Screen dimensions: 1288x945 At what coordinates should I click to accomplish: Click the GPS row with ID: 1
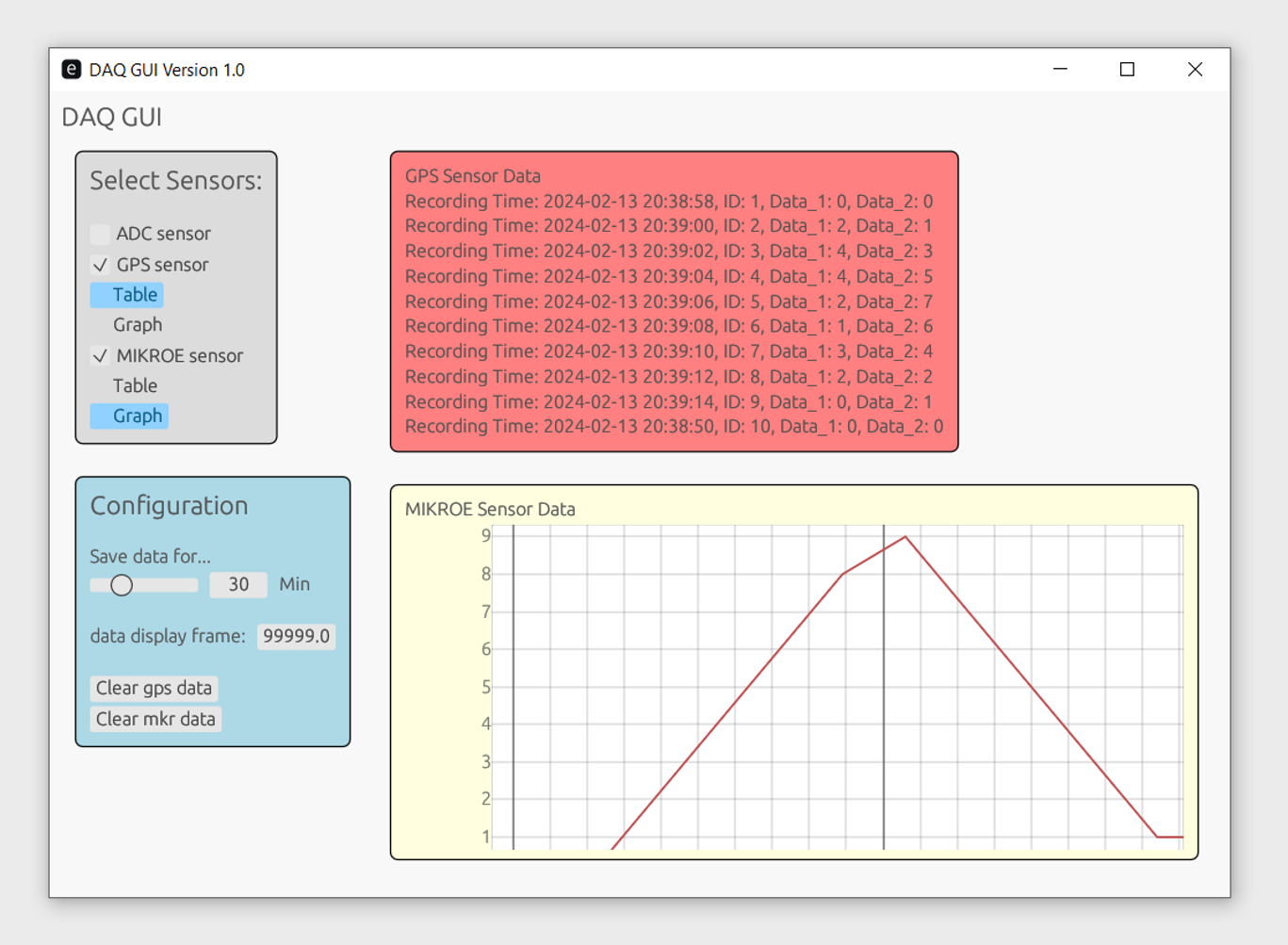pyautogui.click(x=669, y=201)
